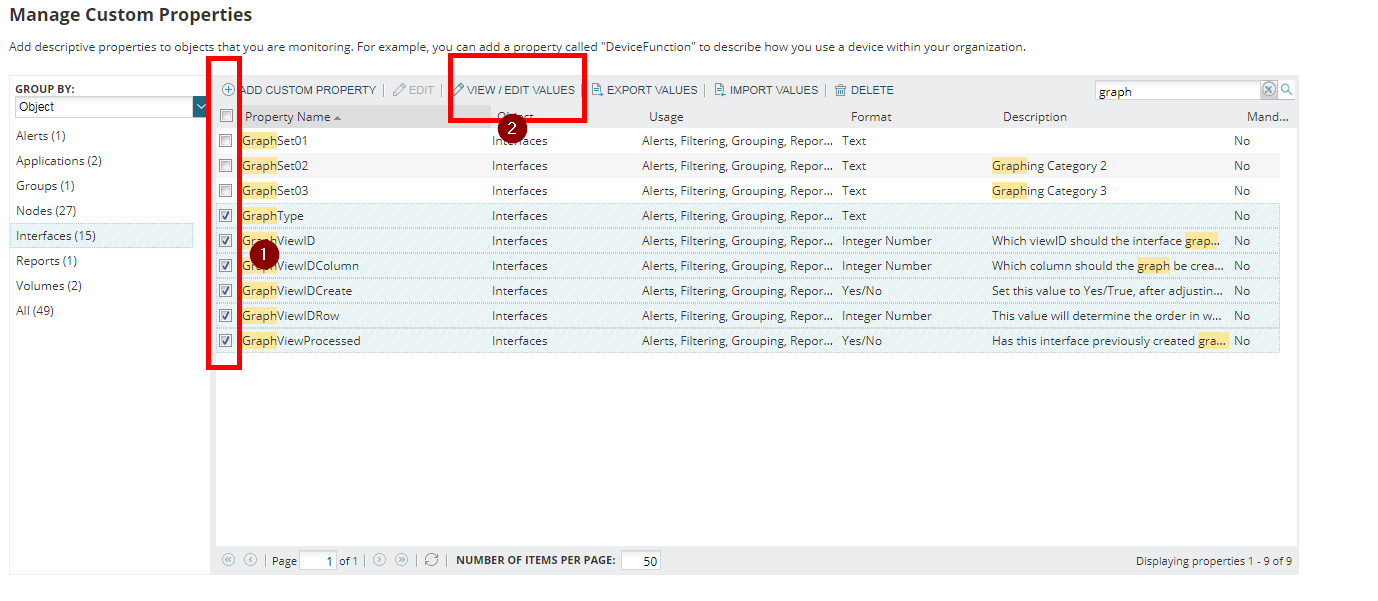Select the Nodes (27) group
The image size is (1378, 601).
click(46, 211)
